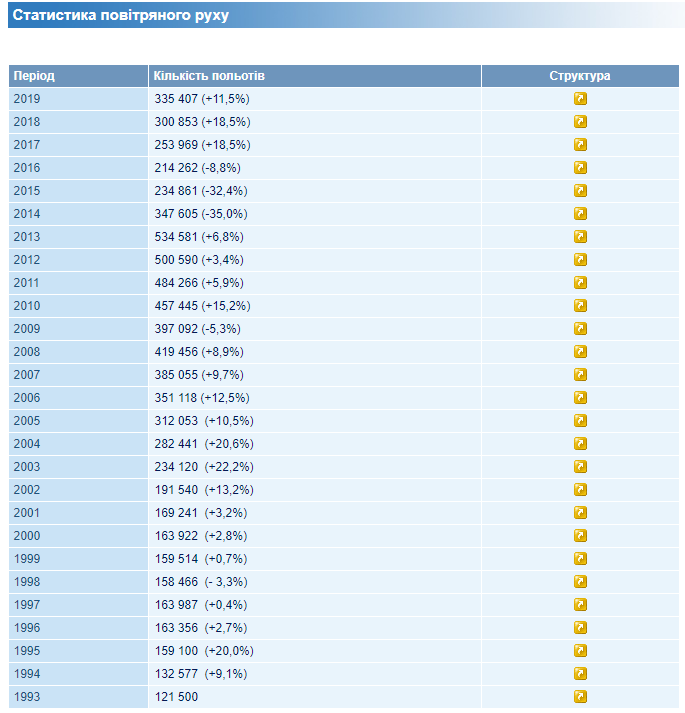Click the yellow arrow icon for 2013
The image size is (685, 713).
tap(580, 237)
